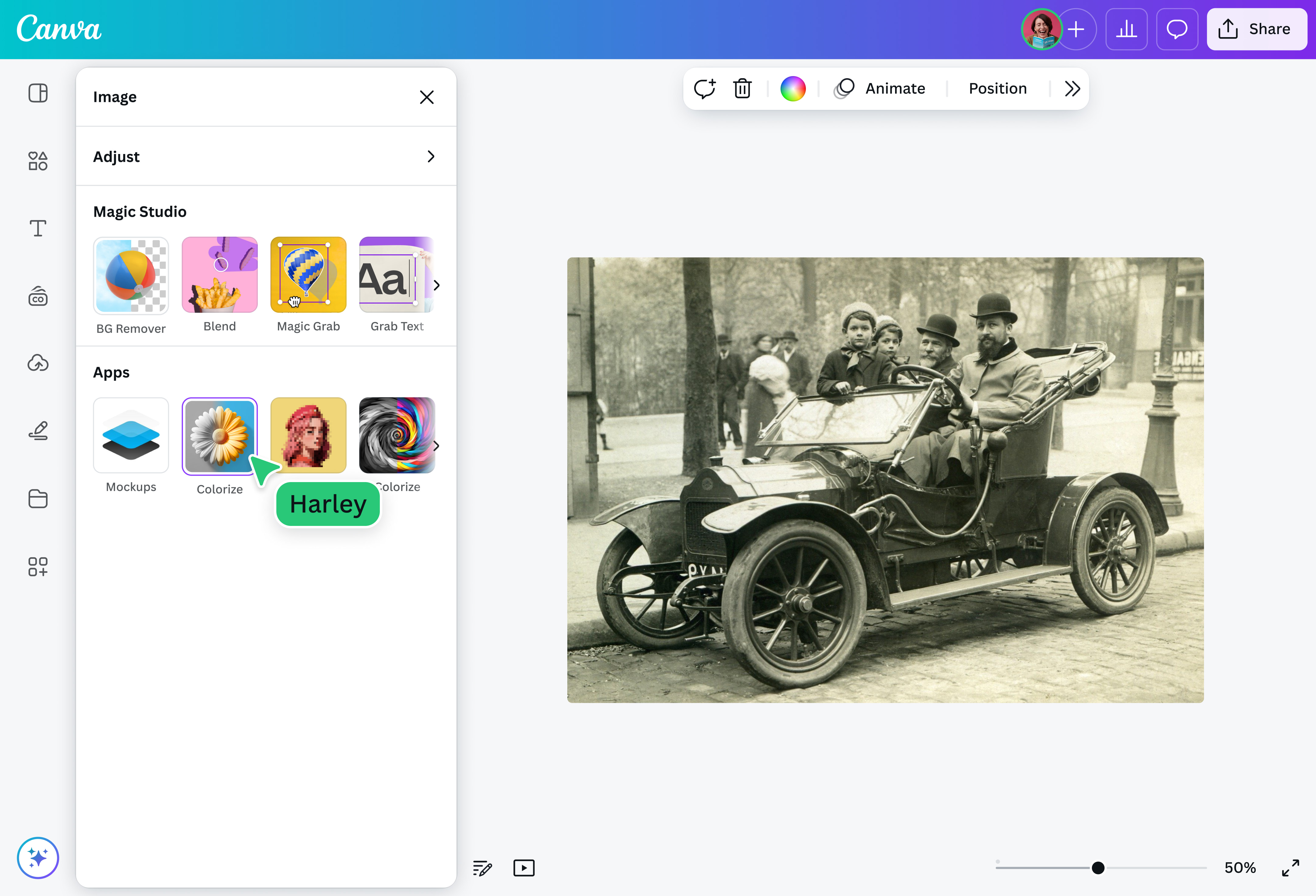This screenshot has width=1316, height=896.
Task: Open the Position menu
Action: pyautogui.click(x=997, y=88)
